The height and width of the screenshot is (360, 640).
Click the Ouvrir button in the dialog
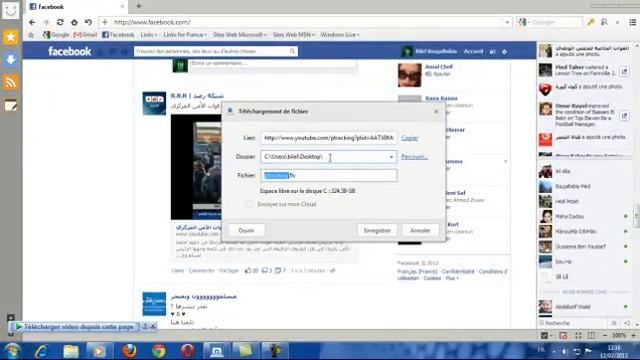[x=246, y=230]
